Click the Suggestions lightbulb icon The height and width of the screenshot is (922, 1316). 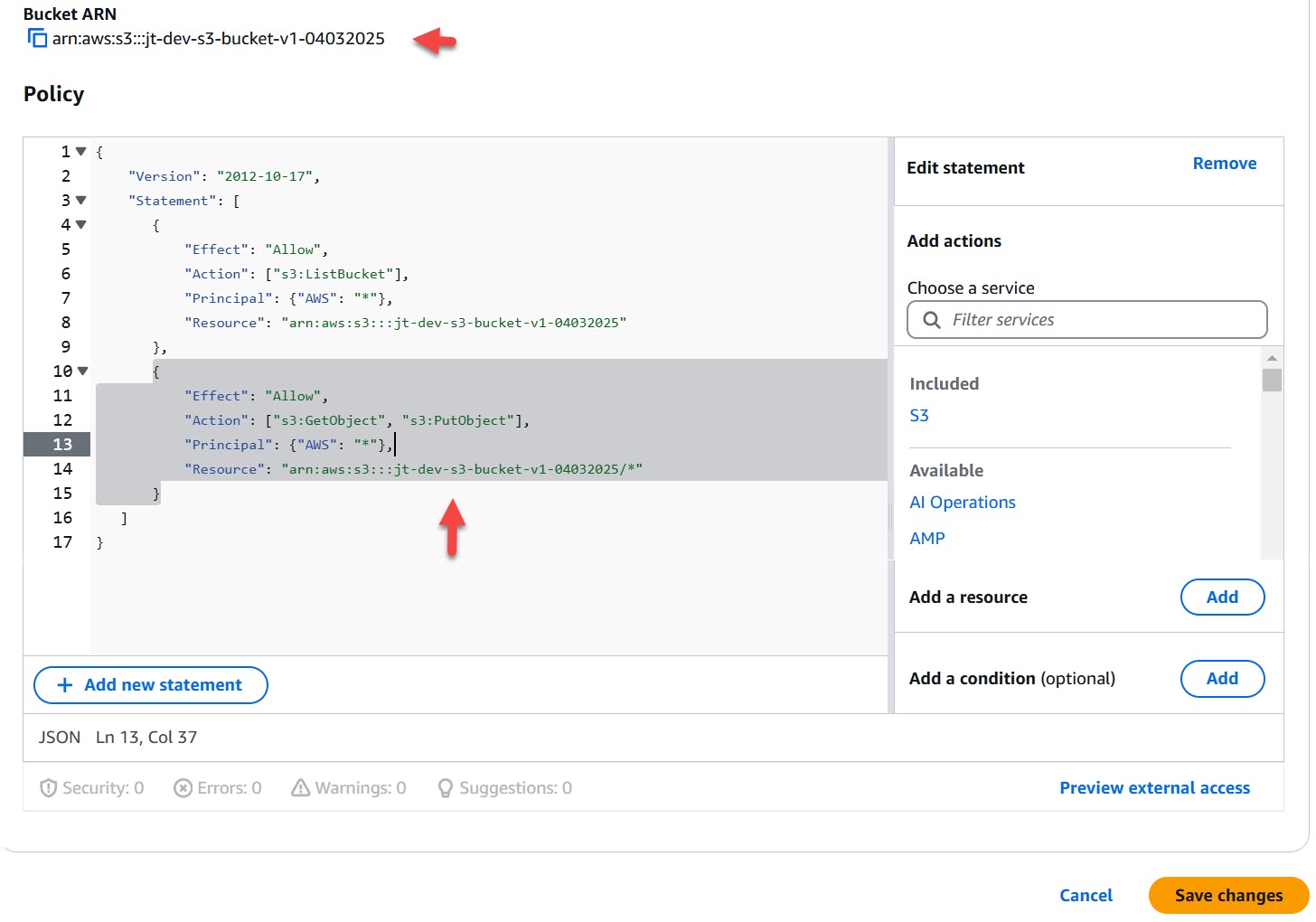pyautogui.click(x=445, y=787)
